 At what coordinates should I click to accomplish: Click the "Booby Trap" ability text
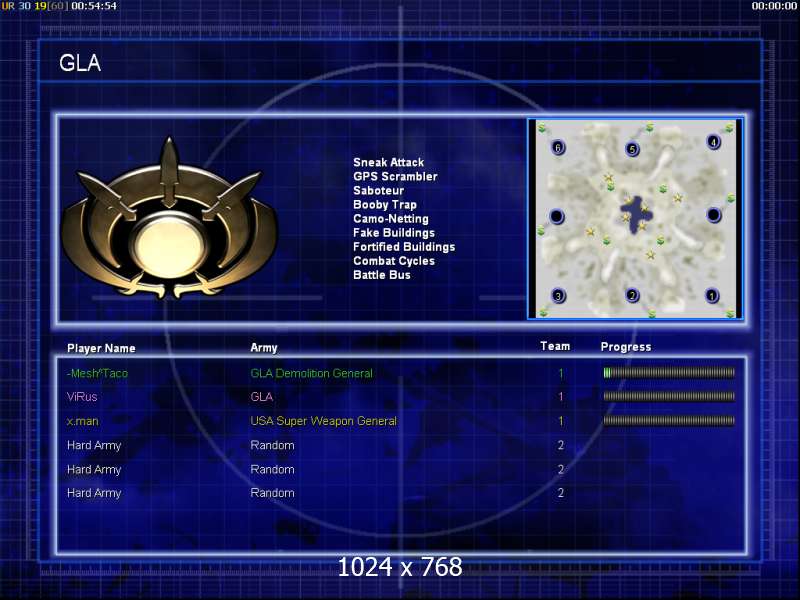(385, 205)
